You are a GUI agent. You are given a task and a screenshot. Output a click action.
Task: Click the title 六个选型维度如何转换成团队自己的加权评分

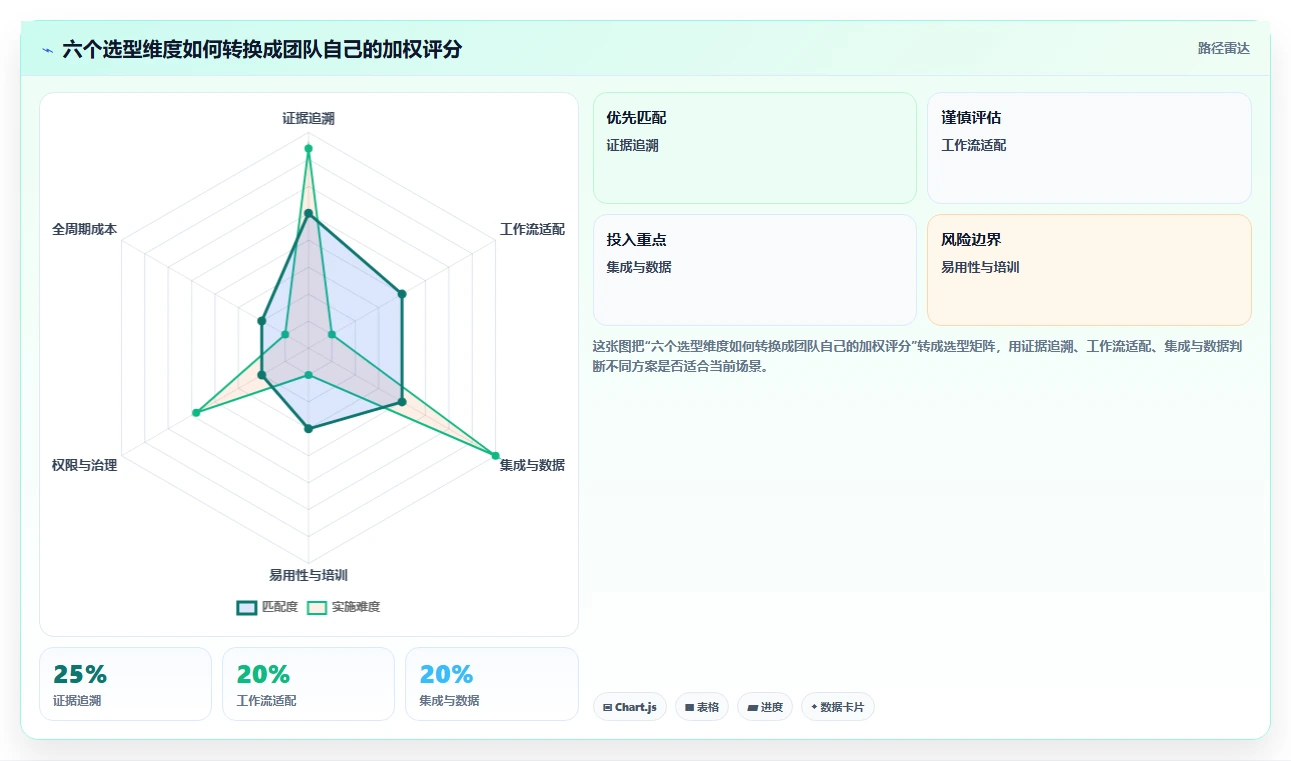pos(262,49)
